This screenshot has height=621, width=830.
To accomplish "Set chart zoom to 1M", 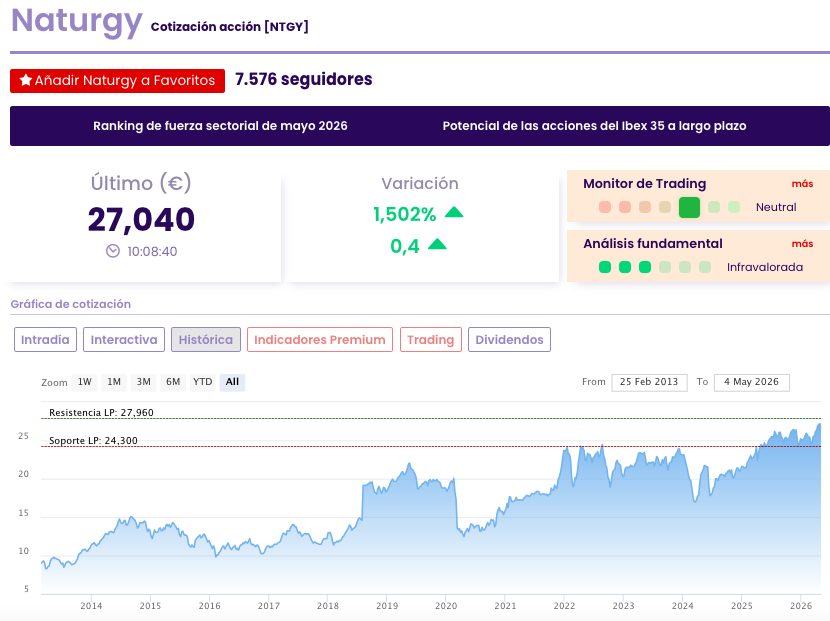I will point(114,382).
